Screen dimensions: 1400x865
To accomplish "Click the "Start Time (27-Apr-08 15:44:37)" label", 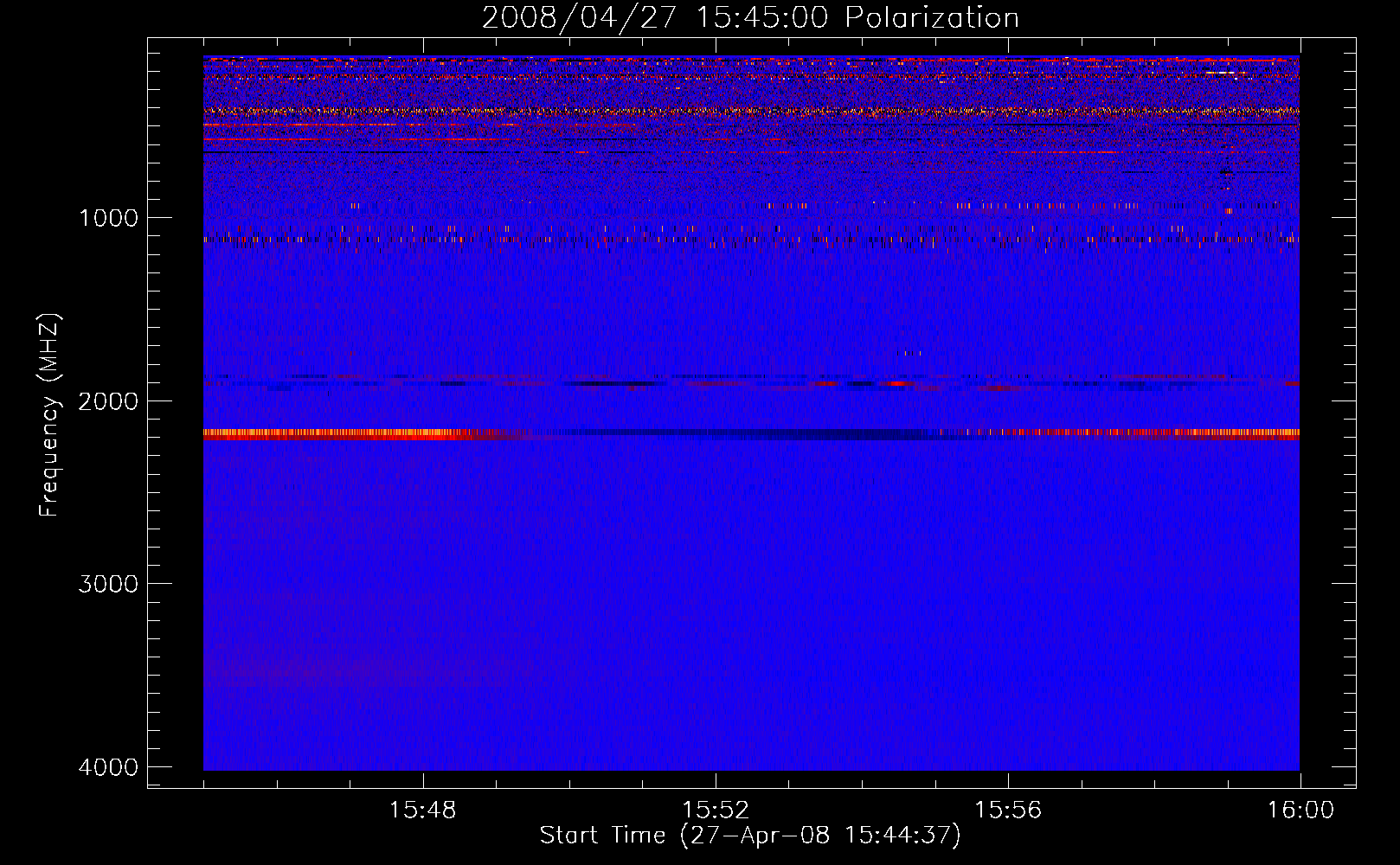I will pos(750,836).
